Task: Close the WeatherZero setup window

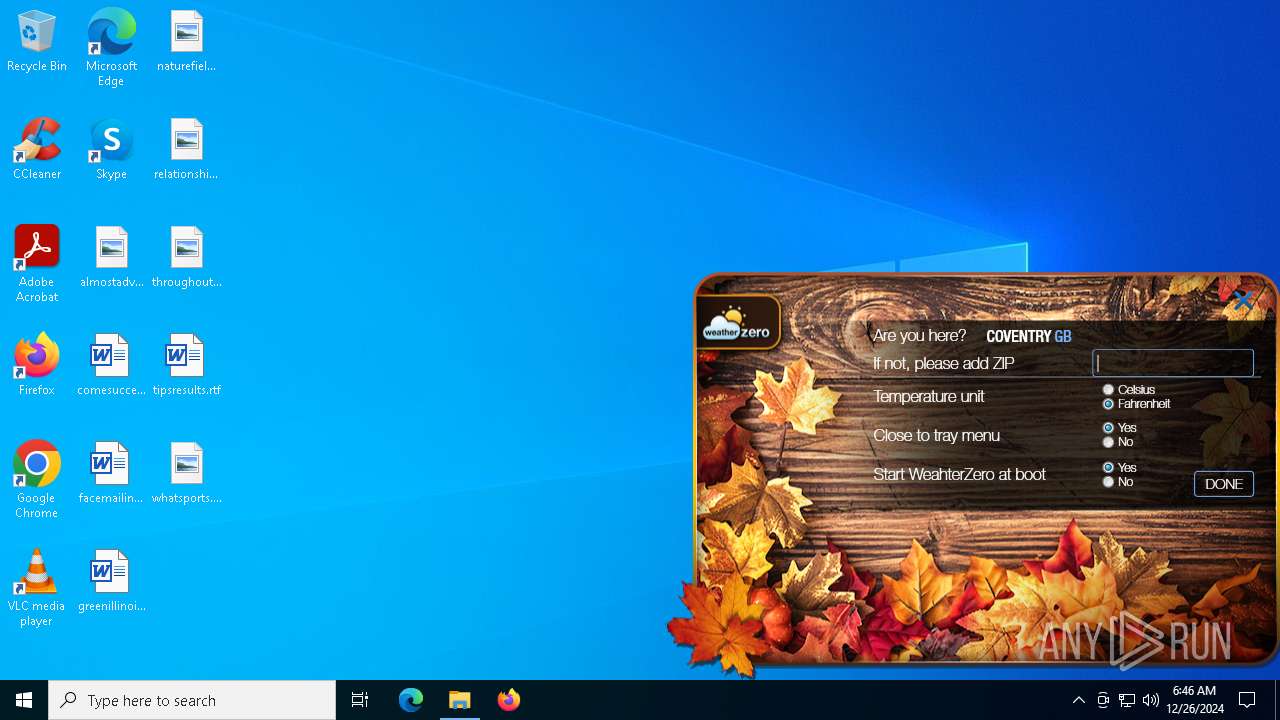Action: click(x=1243, y=299)
